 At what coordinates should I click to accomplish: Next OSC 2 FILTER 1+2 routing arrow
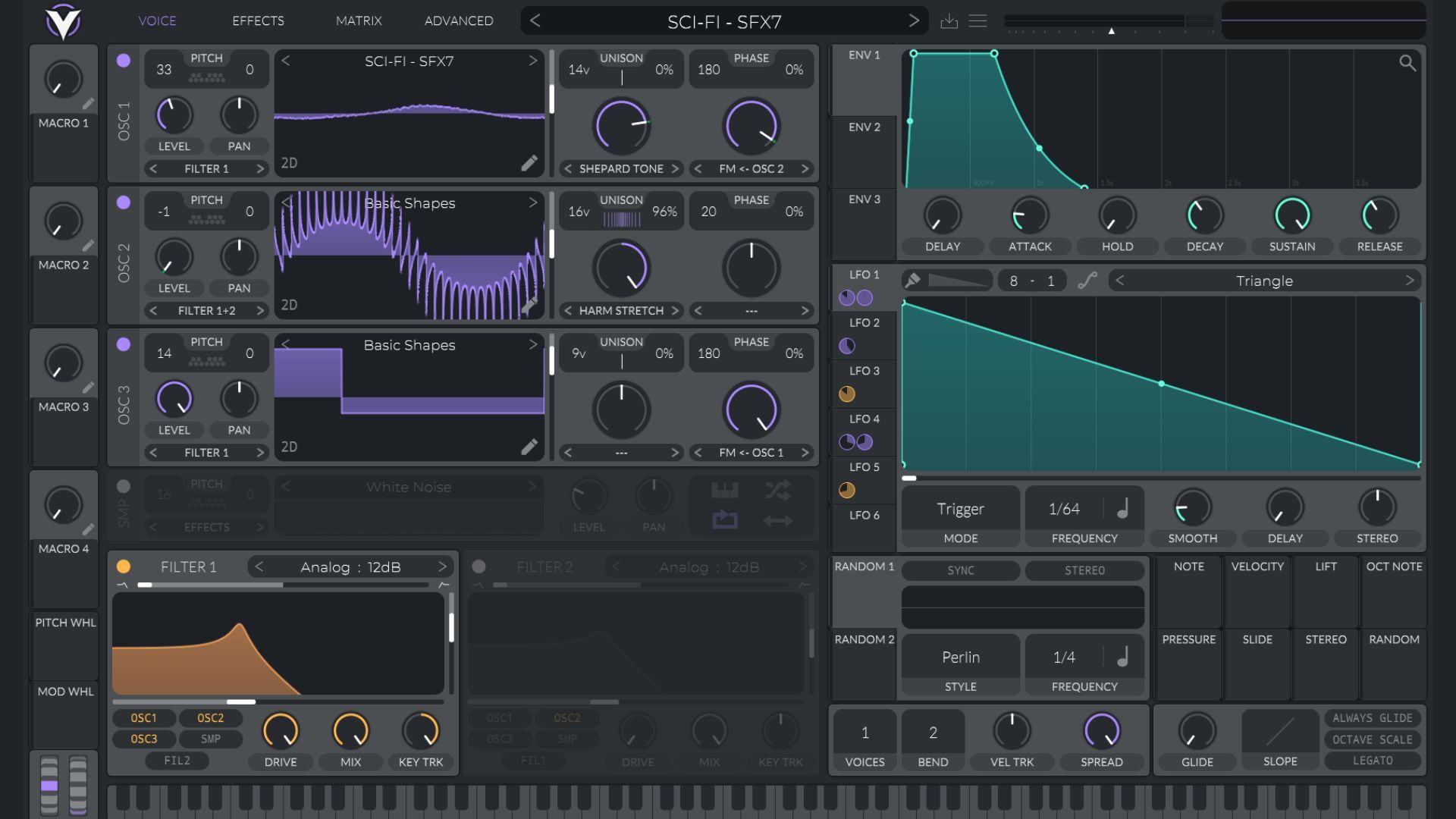pyautogui.click(x=260, y=310)
